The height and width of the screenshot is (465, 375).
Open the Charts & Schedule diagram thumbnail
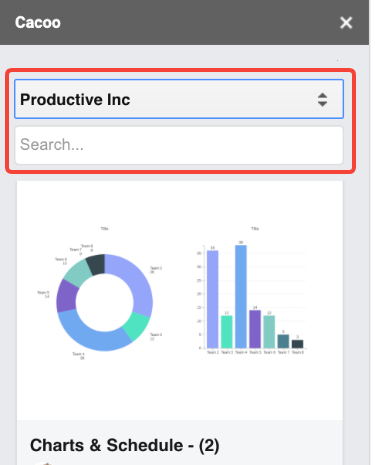[180, 300]
